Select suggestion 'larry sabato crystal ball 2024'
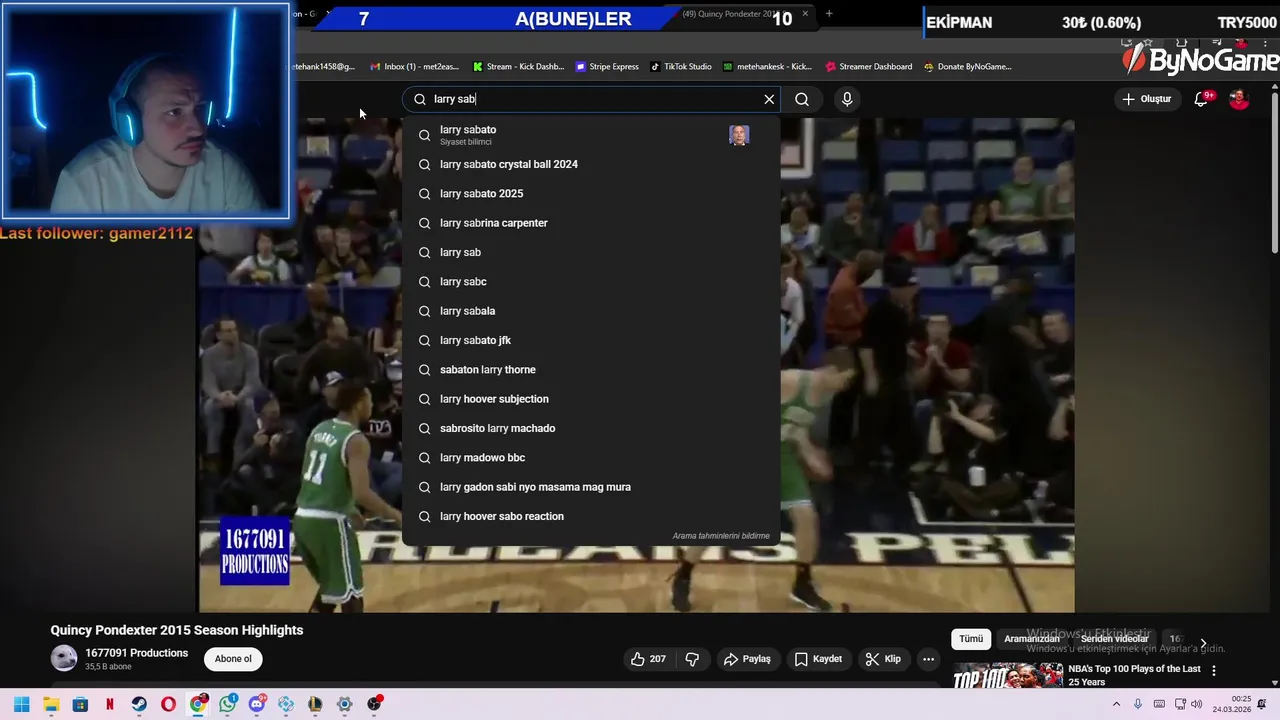This screenshot has height=720, width=1280. (x=591, y=164)
